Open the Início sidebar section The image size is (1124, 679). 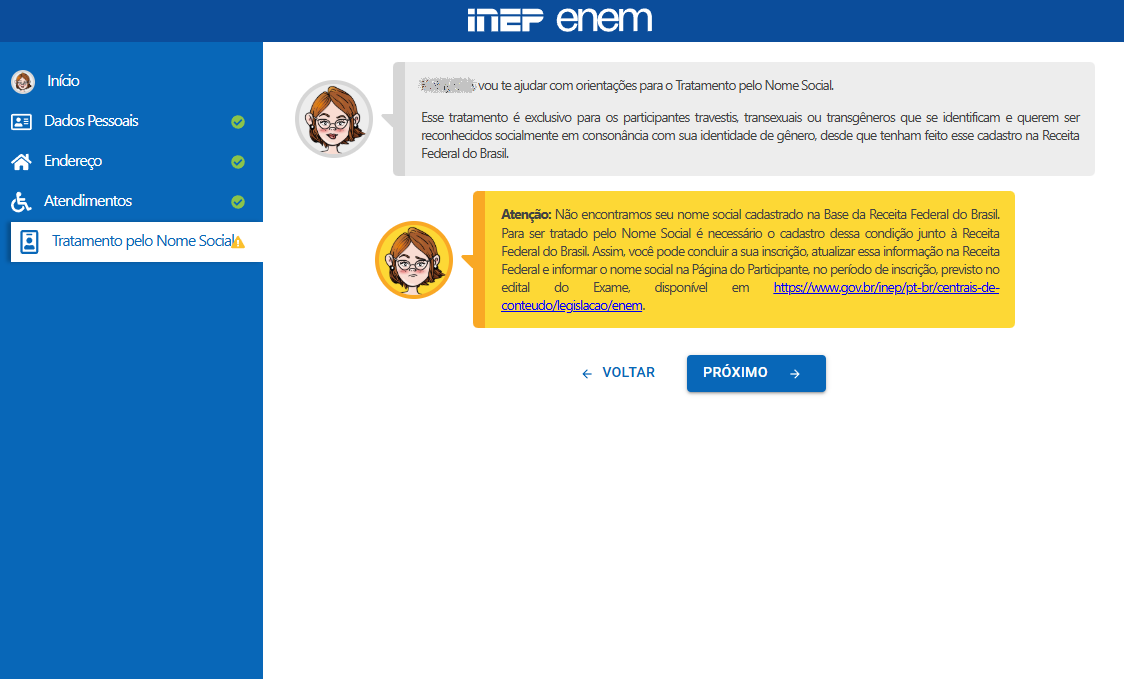(x=64, y=81)
